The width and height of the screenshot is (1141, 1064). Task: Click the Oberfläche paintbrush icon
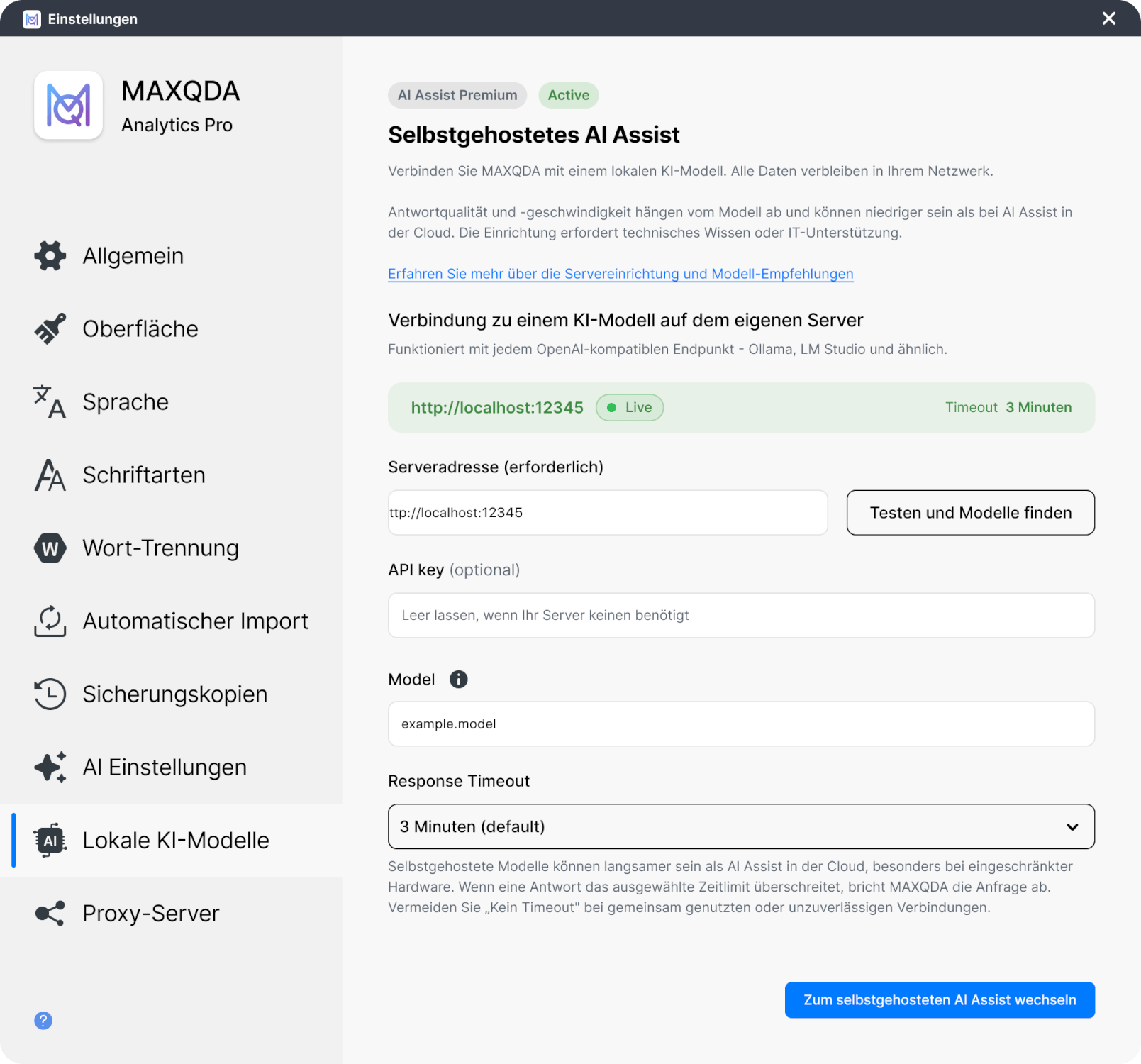point(50,329)
